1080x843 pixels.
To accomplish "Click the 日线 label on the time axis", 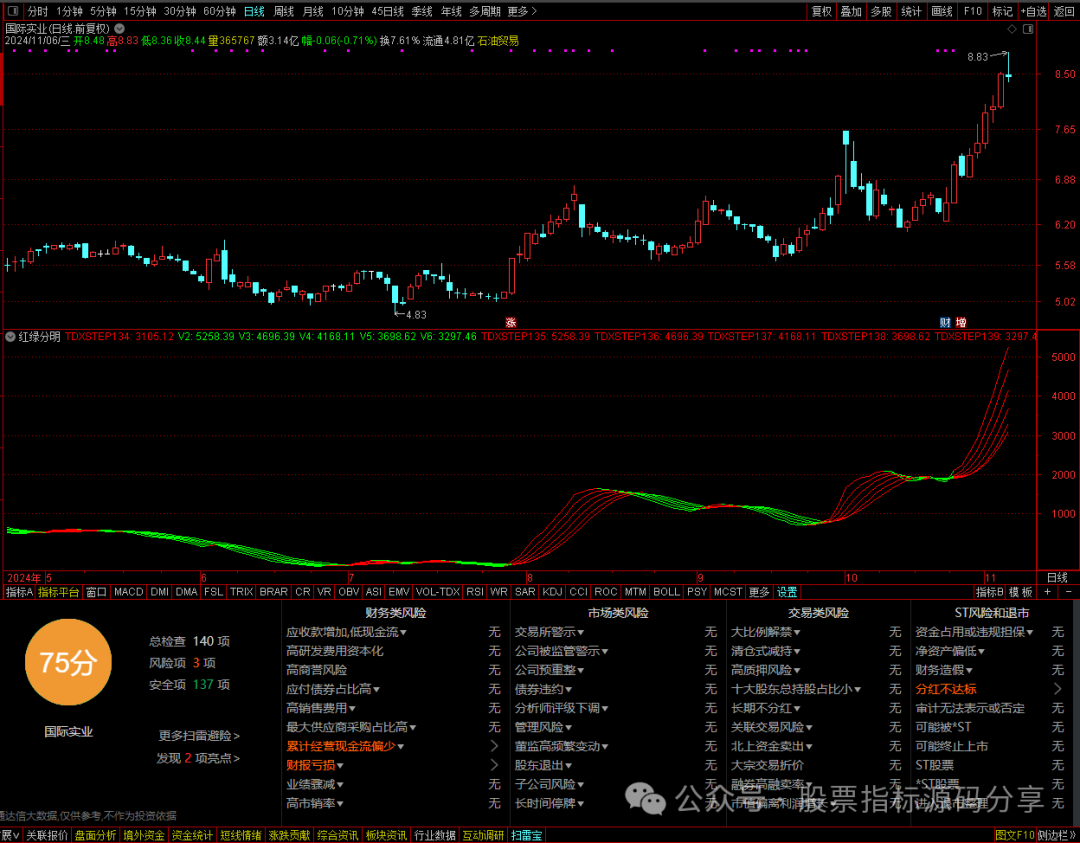I will [x=1057, y=578].
